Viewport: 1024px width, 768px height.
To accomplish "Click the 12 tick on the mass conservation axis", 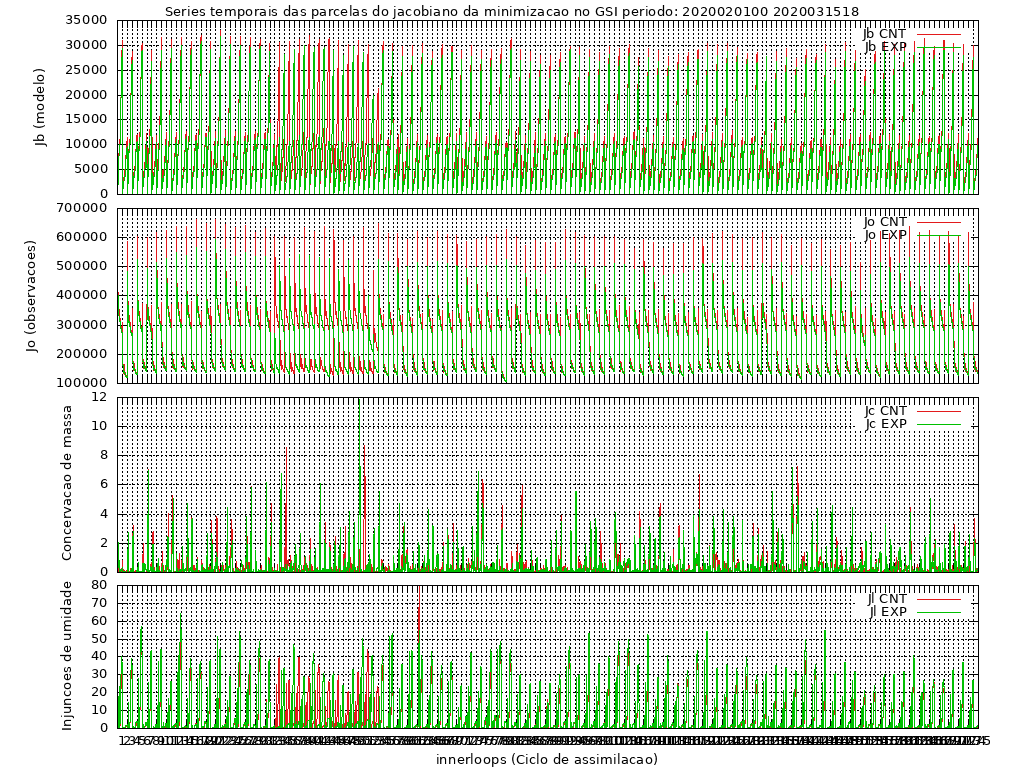I will tap(99, 397).
